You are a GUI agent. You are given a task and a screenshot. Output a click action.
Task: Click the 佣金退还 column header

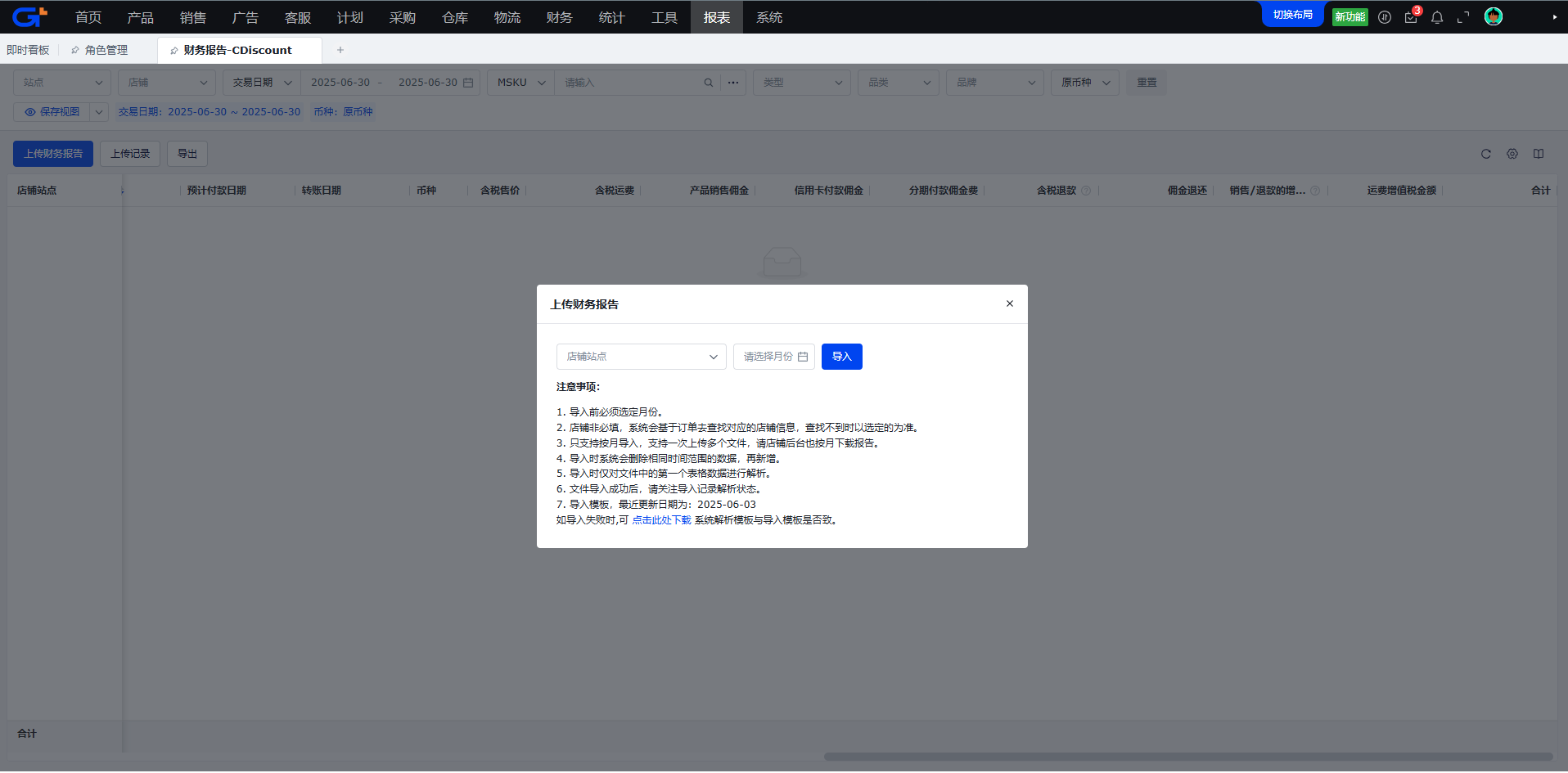[1187, 191]
